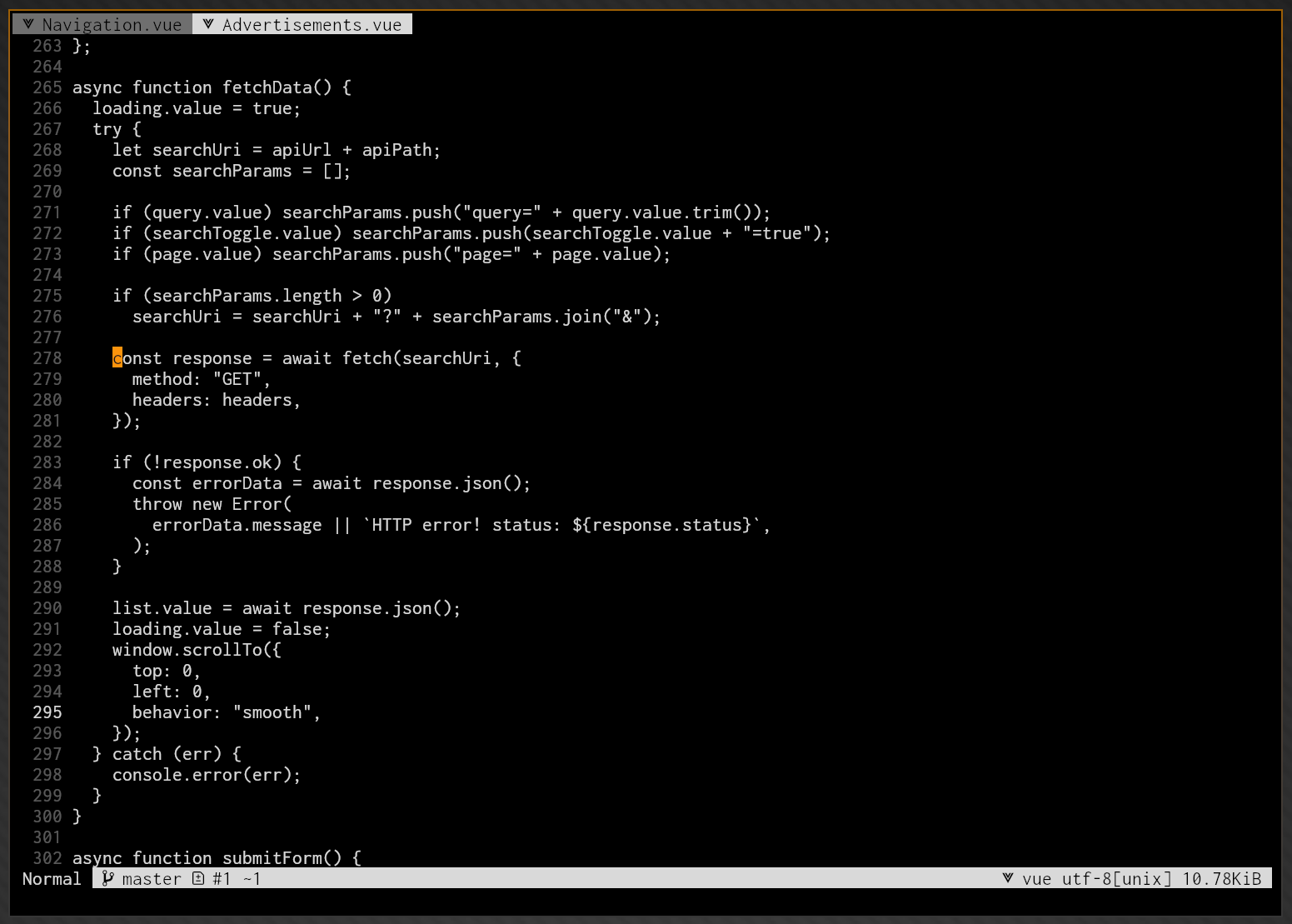The height and width of the screenshot is (924, 1292).
Task: Click line number 278 in the gutter
Action: tap(47, 358)
